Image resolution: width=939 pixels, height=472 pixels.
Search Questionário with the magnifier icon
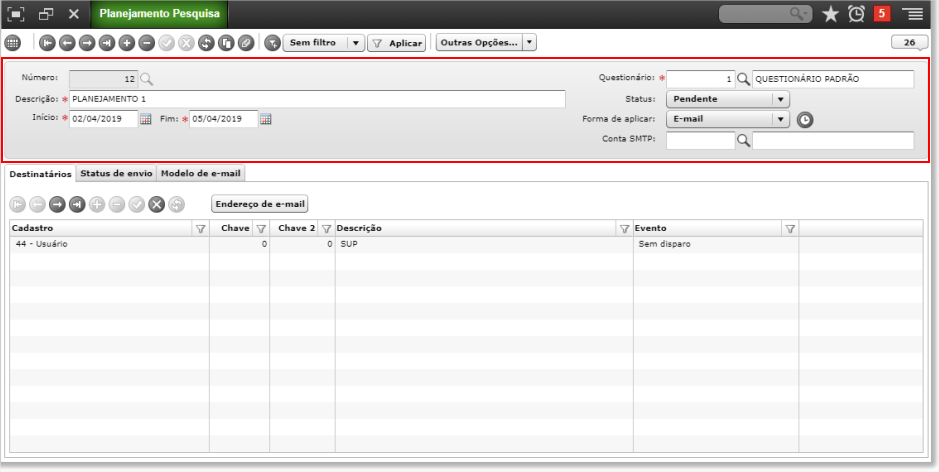(x=743, y=79)
